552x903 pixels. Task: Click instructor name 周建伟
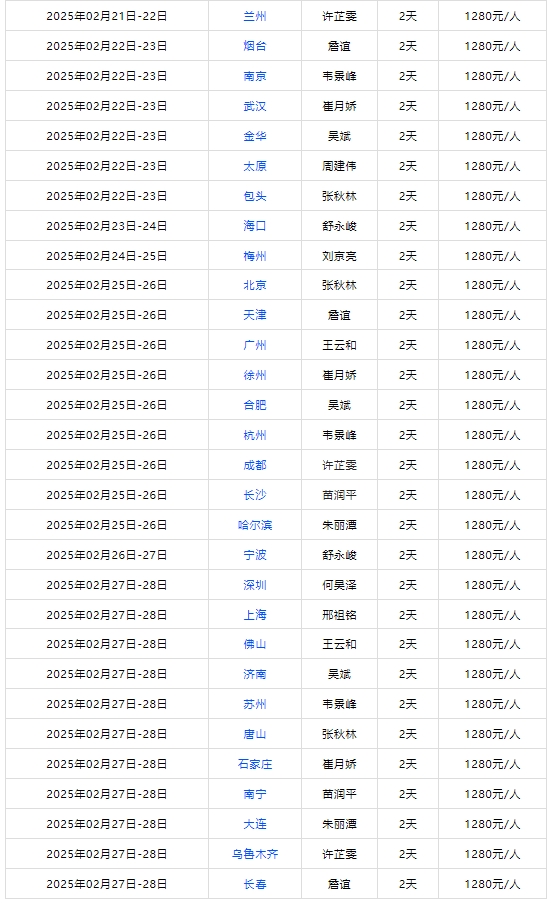coord(339,166)
